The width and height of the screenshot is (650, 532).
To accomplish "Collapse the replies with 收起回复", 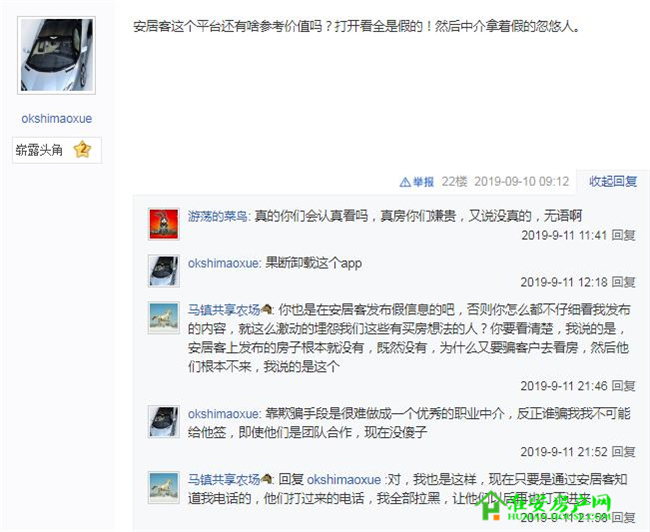I will click(x=613, y=181).
